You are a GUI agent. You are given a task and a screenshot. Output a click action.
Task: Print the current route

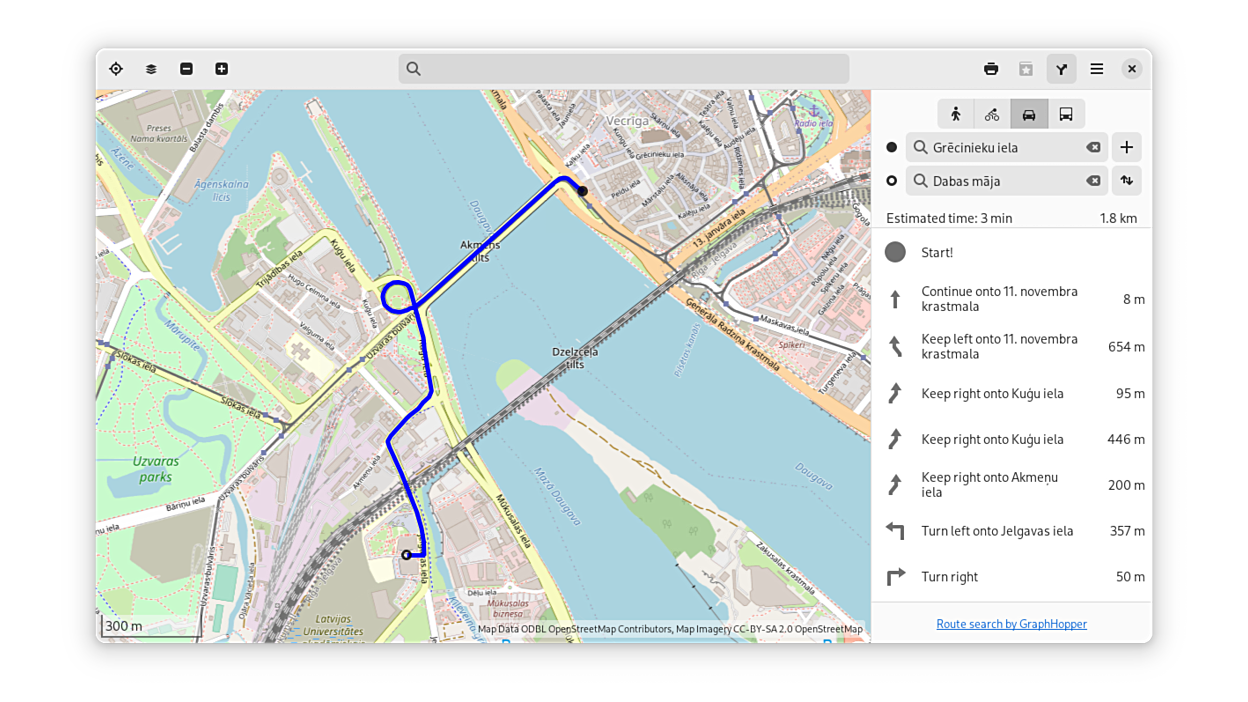[991, 69]
